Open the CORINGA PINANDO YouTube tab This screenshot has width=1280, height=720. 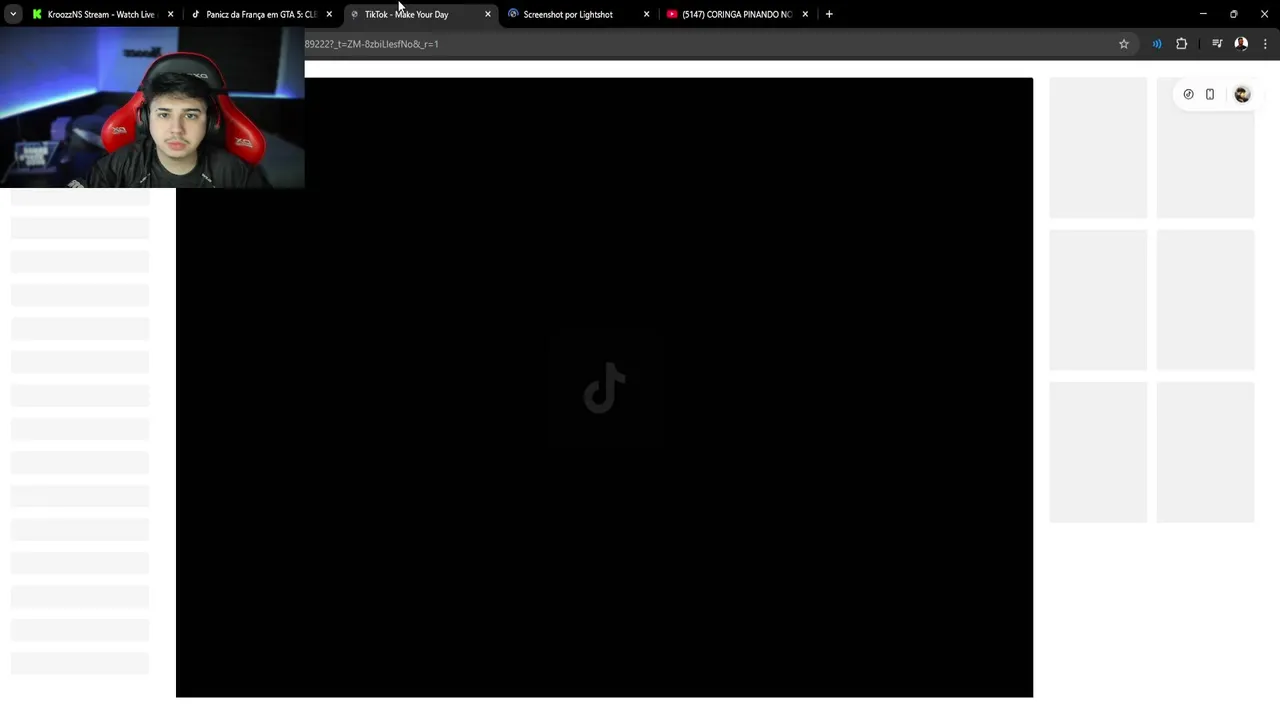point(737,14)
